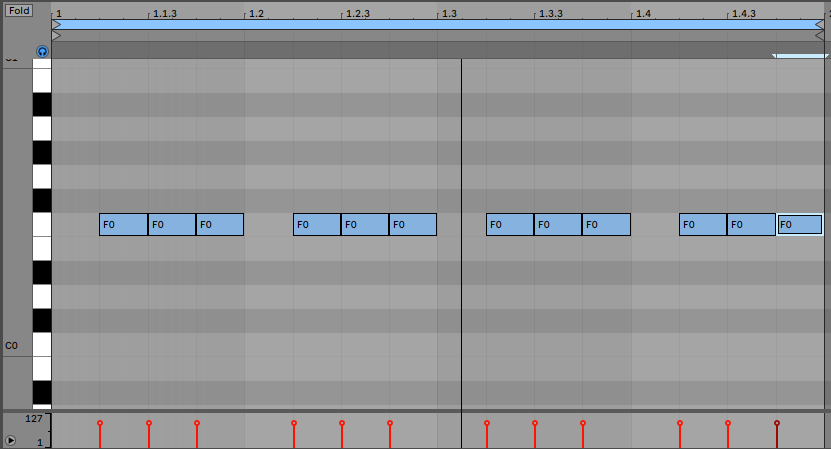
Task: Click the Fold button
Action: point(19,11)
